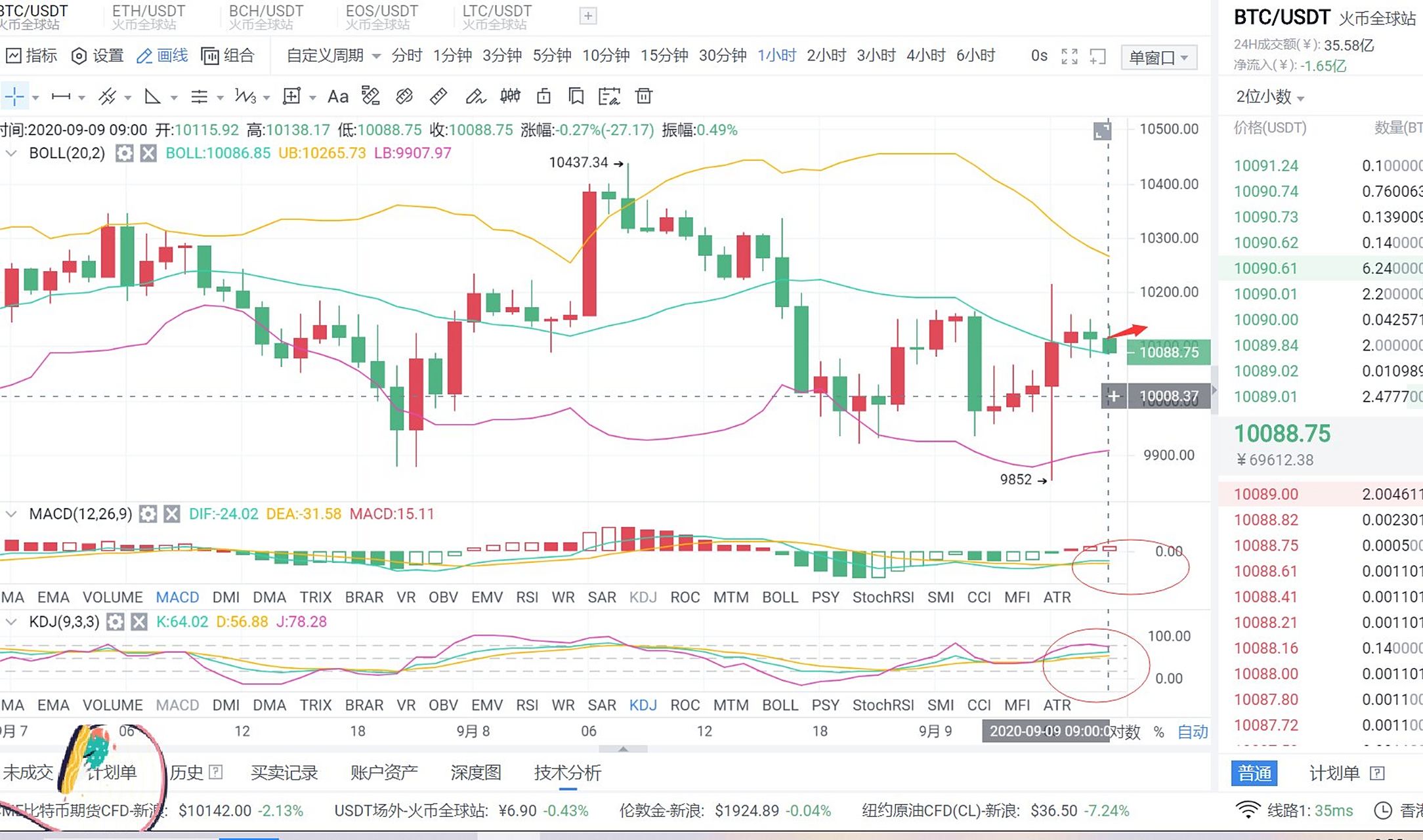Open the BOLL indicator settings gear
This screenshot has height=840, width=1423.
click(x=124, y=154)
